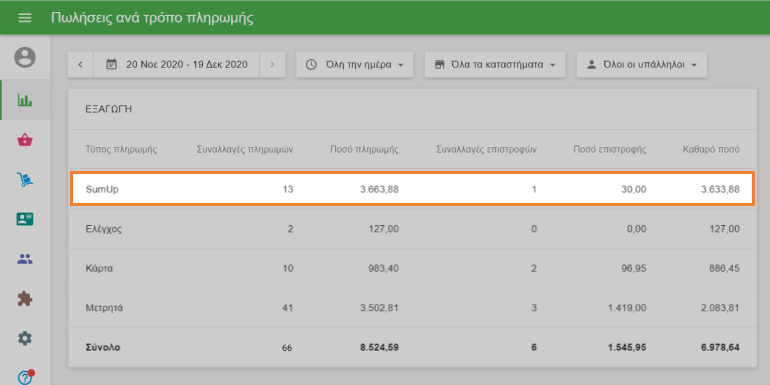Open date range 20 Νοε 2020 - 19 Δεκ 2020
The image size is (770, 385).
[176, 64]
